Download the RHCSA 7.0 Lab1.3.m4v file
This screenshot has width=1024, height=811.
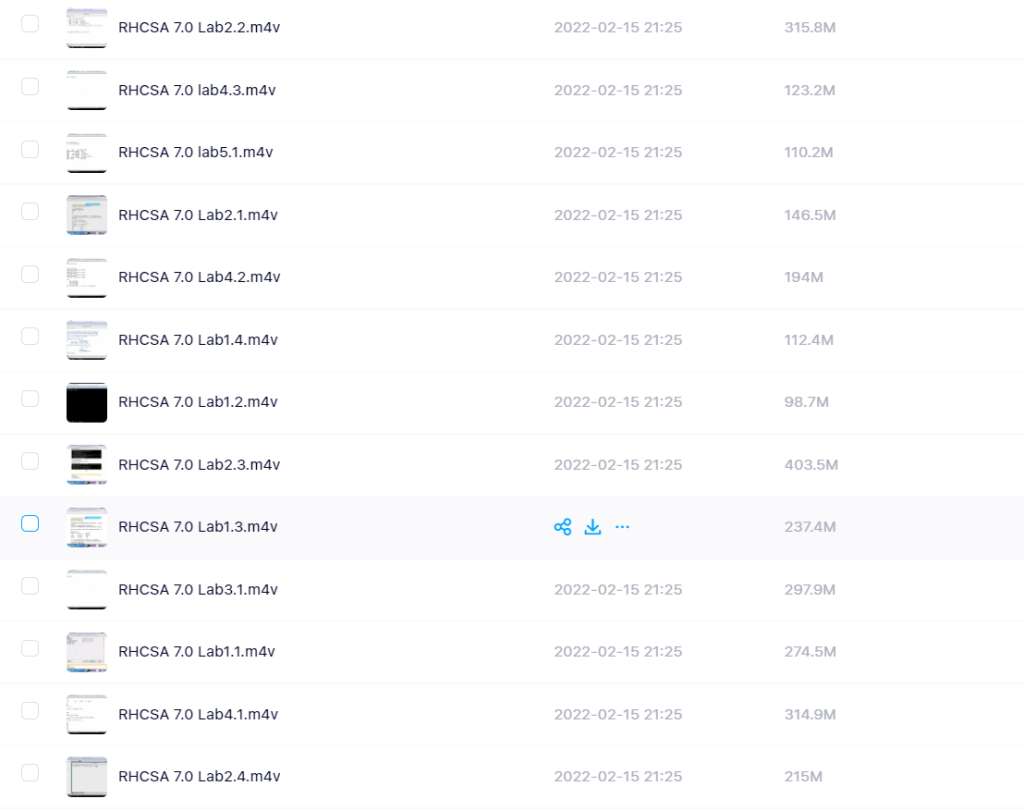[593, 527]
